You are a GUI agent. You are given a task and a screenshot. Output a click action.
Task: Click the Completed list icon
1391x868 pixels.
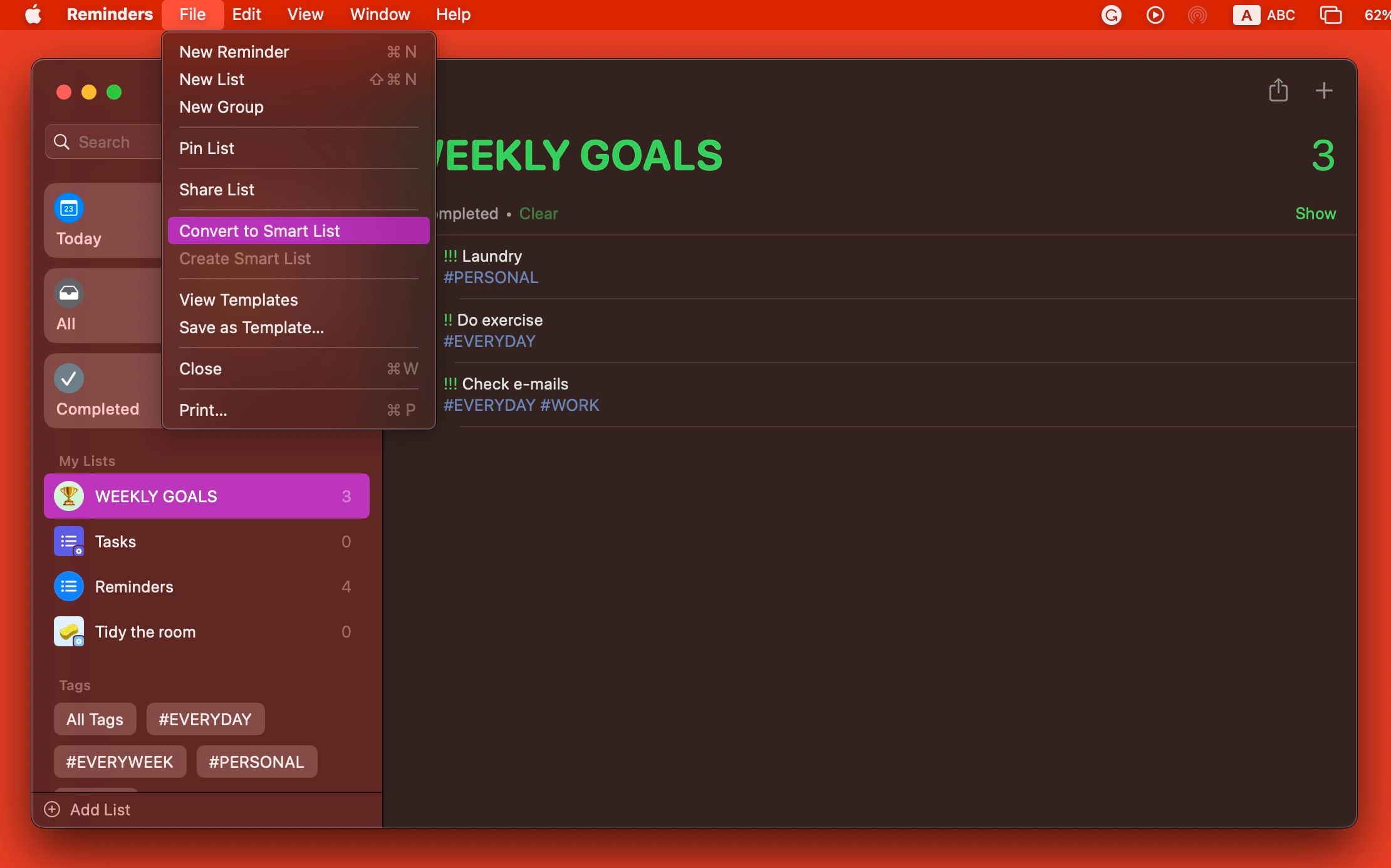[x=70, y=380]
